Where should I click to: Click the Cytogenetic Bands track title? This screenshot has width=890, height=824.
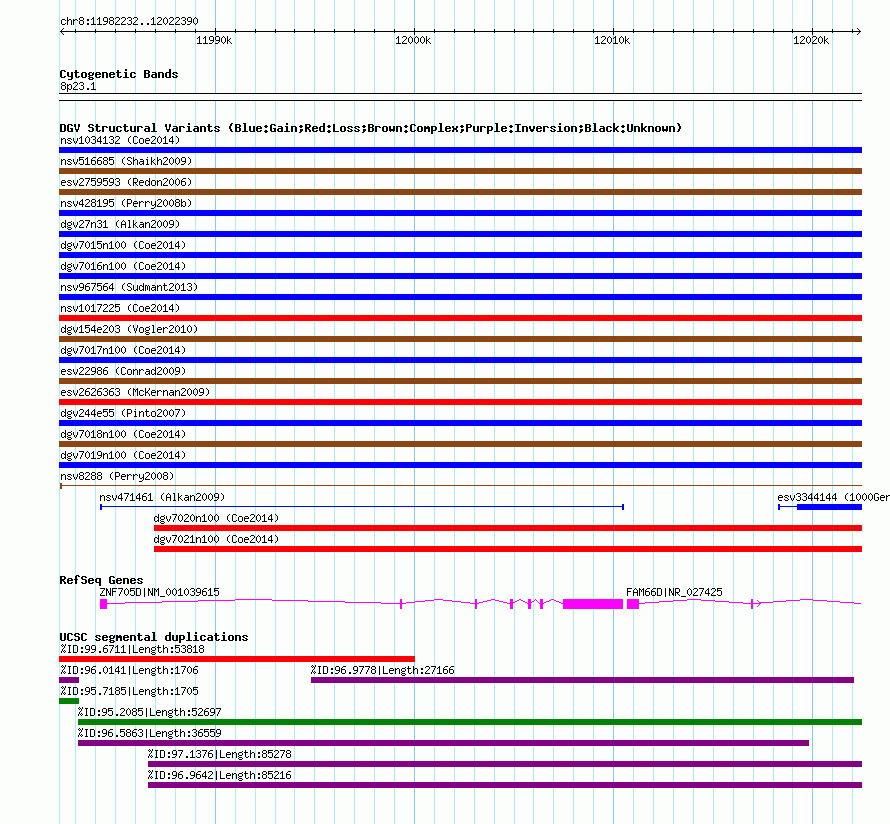119,74
